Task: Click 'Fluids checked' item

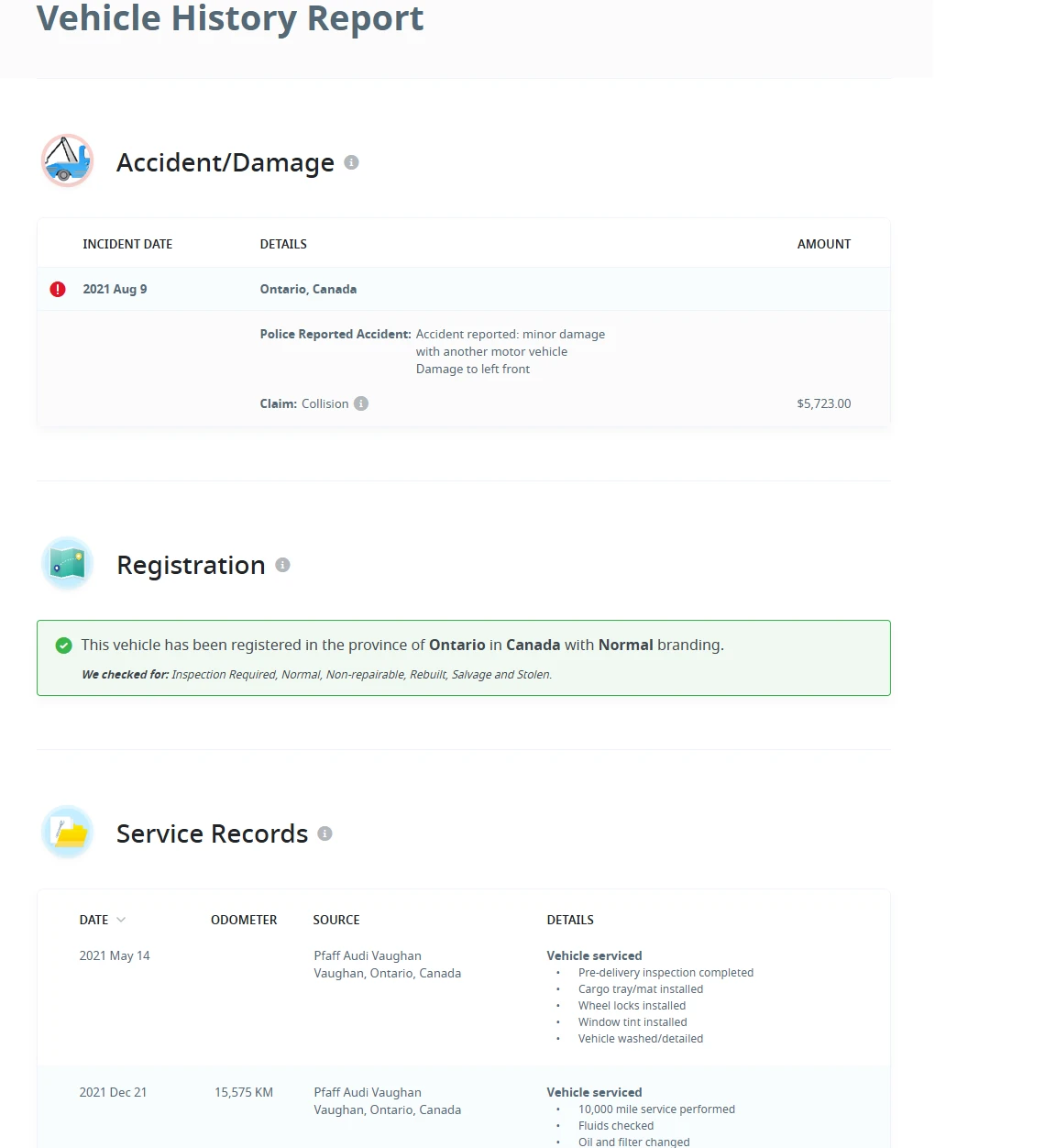Action: [x=616, y=1126]
